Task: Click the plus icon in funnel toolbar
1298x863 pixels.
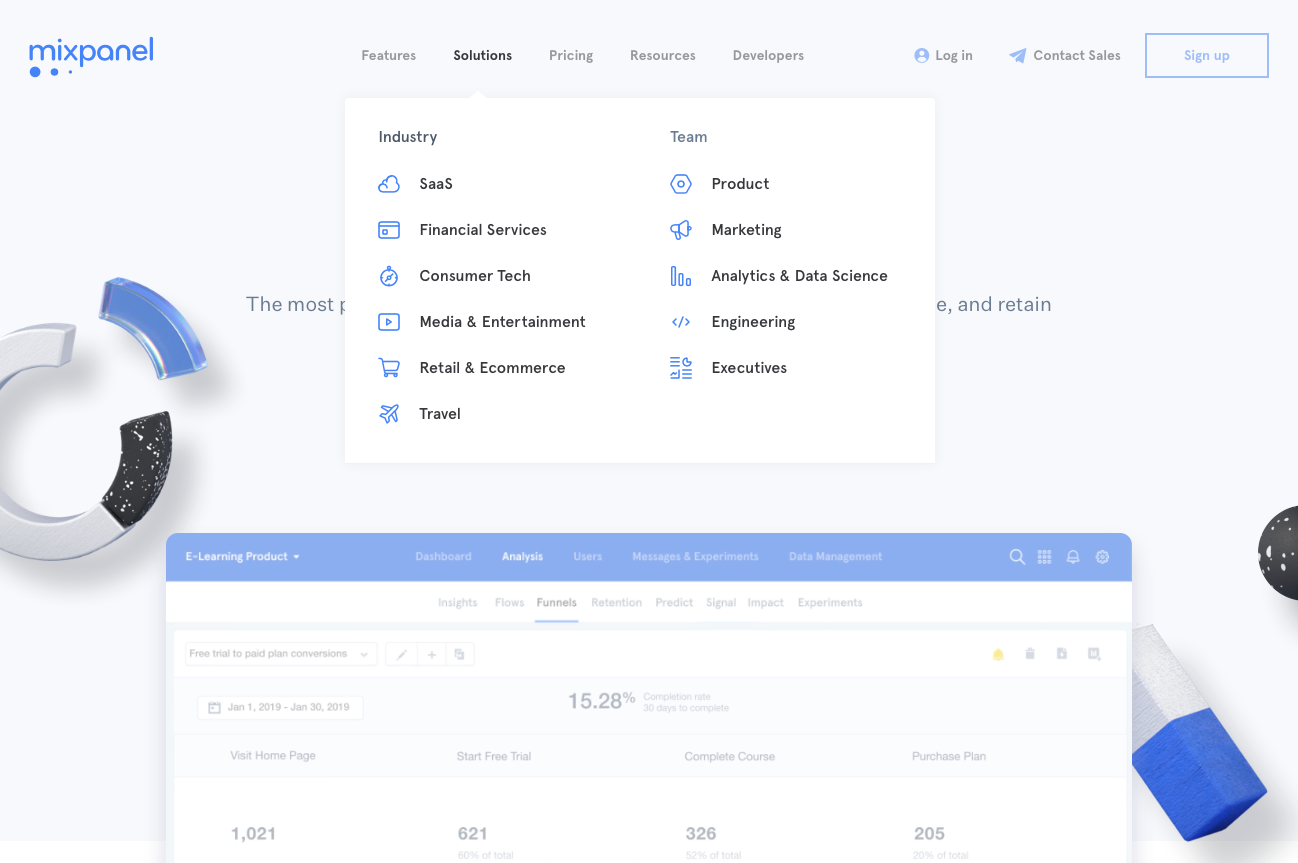Action: (432, 654)
